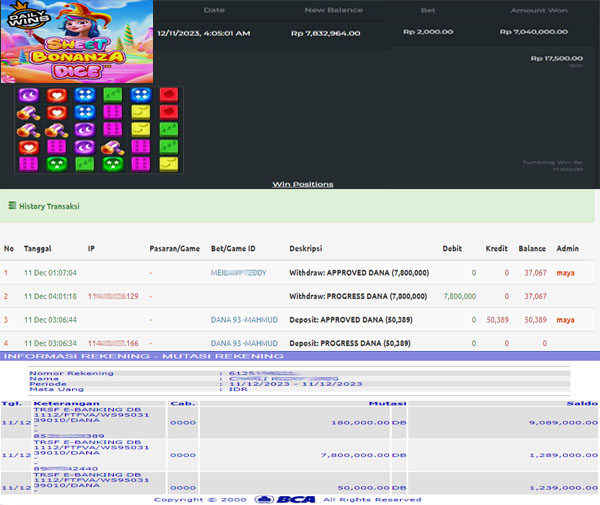The width and height of the screenshot is (600, 505).
Task: Select the 180,000.00 mutation amount
Action: 360,423
